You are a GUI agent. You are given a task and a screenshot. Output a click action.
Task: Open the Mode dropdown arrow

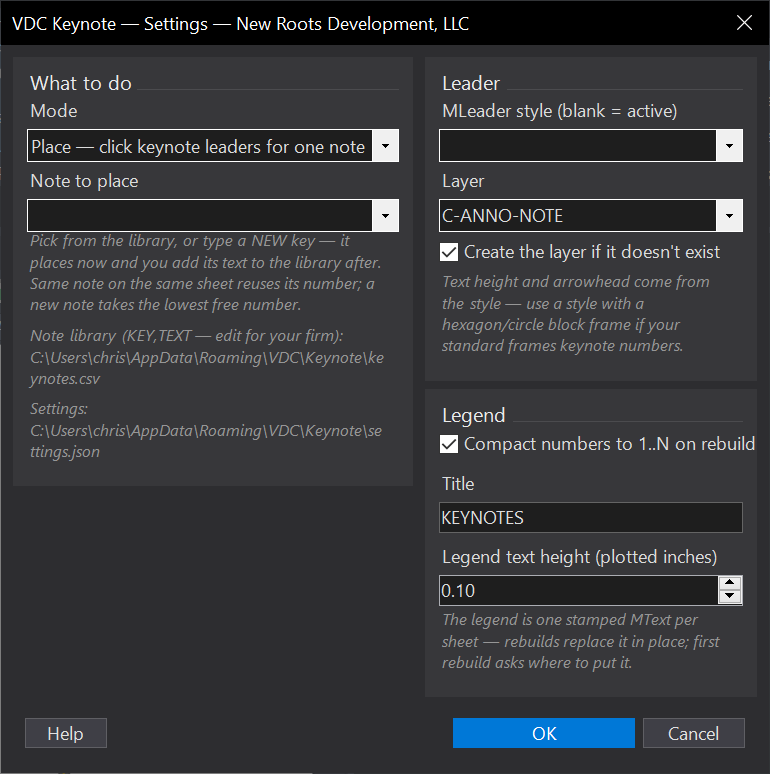(385, 146)
